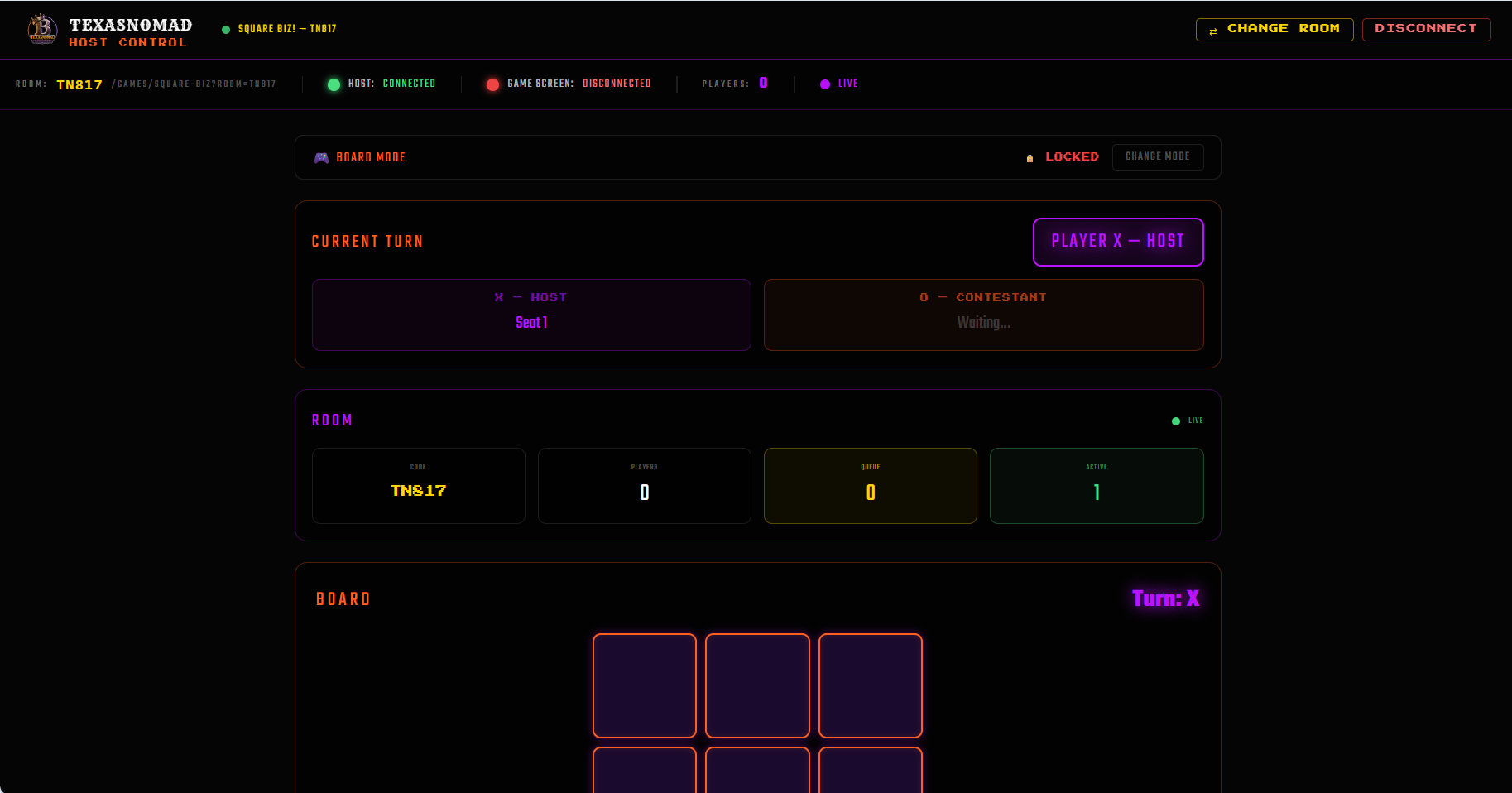This screenshot has height=793, width=1512.
Task: Click the center board square
Action: pos(757,770)
